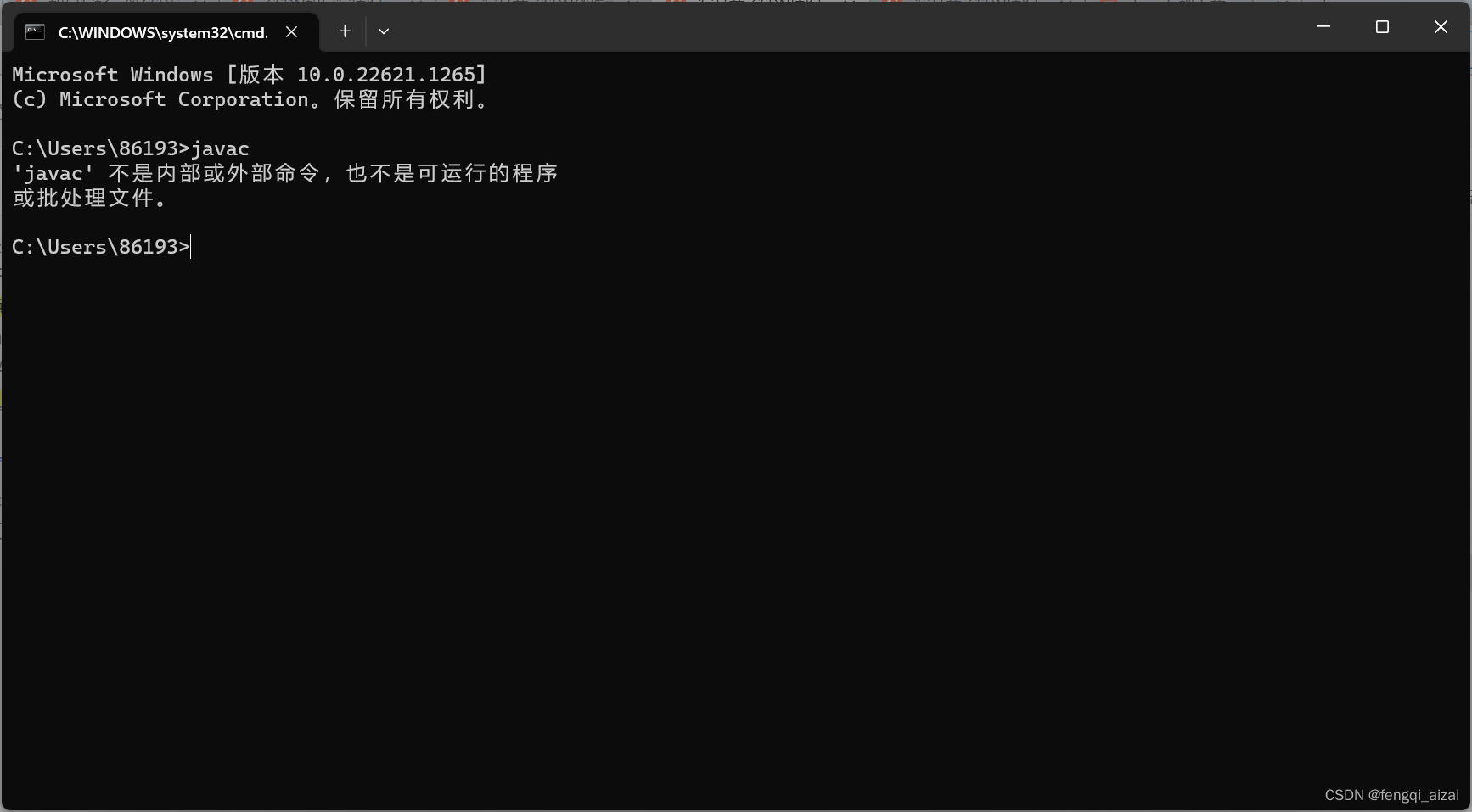Click the CSDN @fengqi_aizai watermark
This screenshot has width=1472, height=812.
pos(1391,795)
